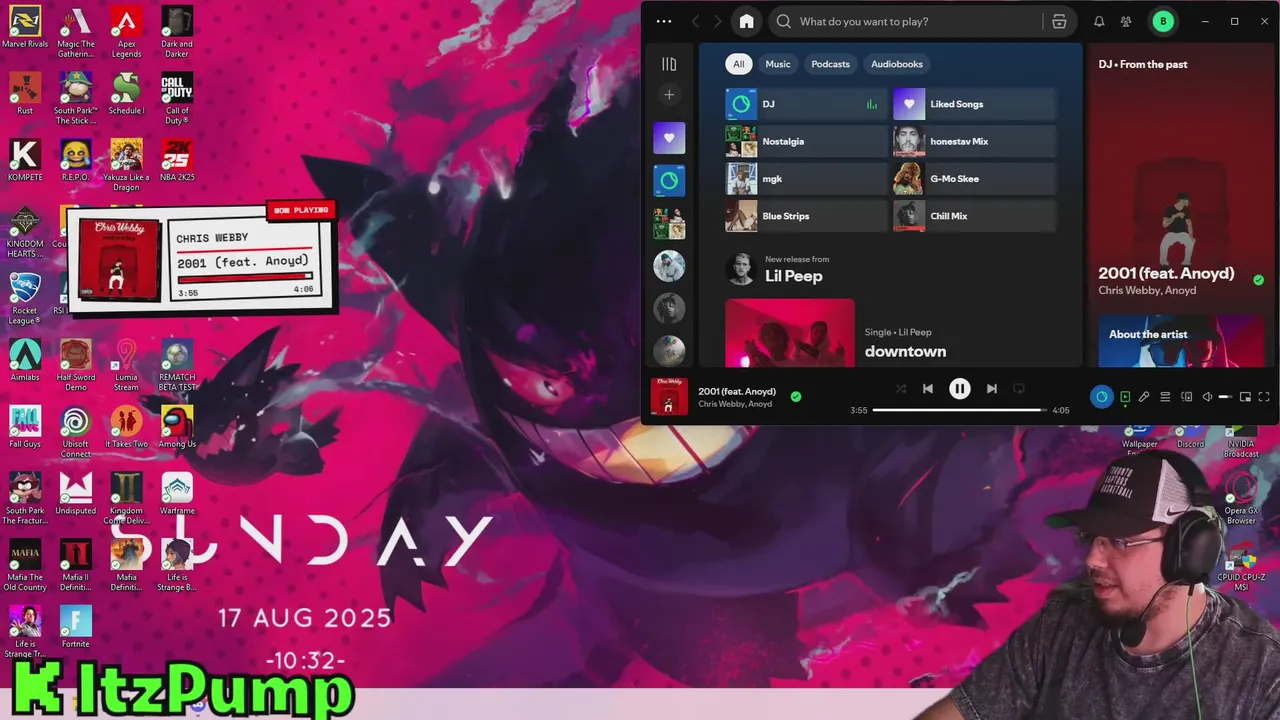Select Among Us desktop icon
Image resolution: width=1280 pixels, height=720 pixels.
pyautogui.click(x=177, y=427)
